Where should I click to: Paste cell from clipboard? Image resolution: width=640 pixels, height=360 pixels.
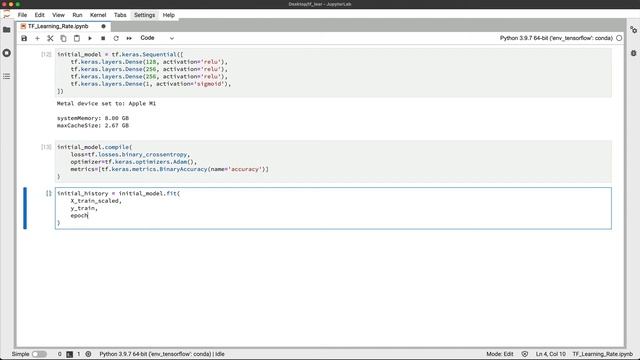[x=77, y=38]
